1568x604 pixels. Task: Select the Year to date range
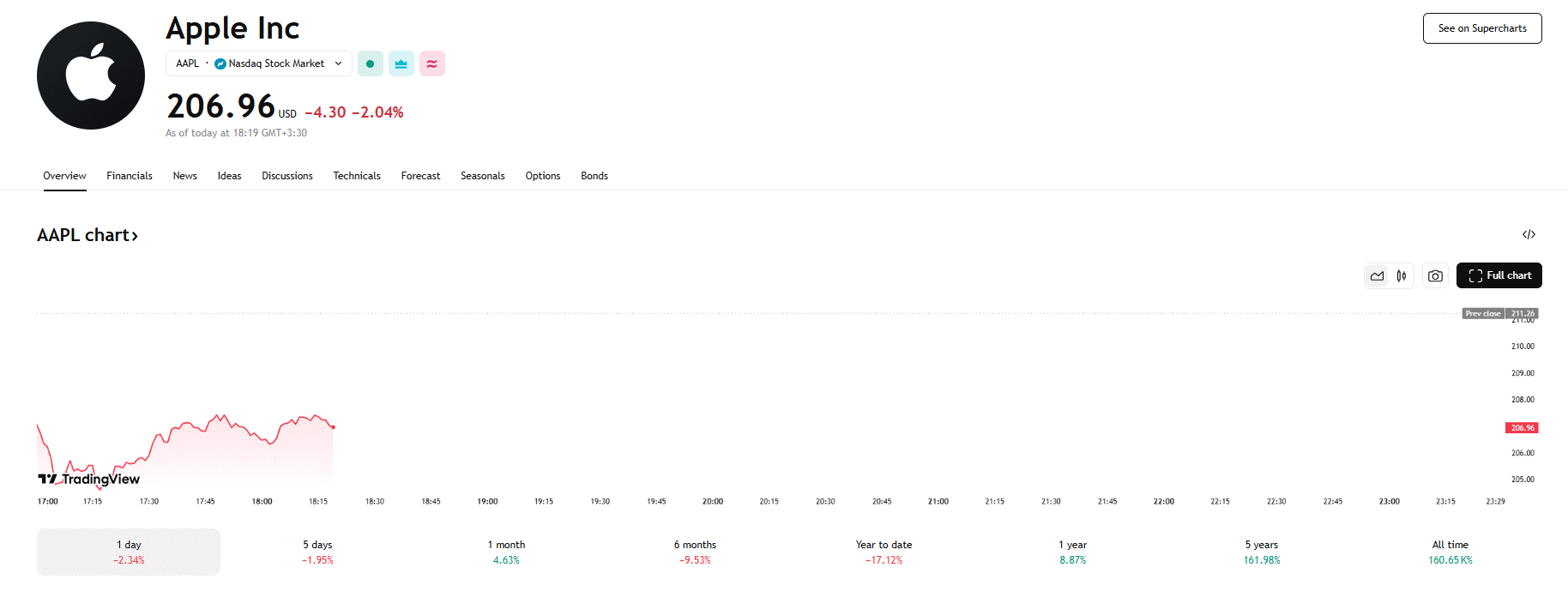884,552
